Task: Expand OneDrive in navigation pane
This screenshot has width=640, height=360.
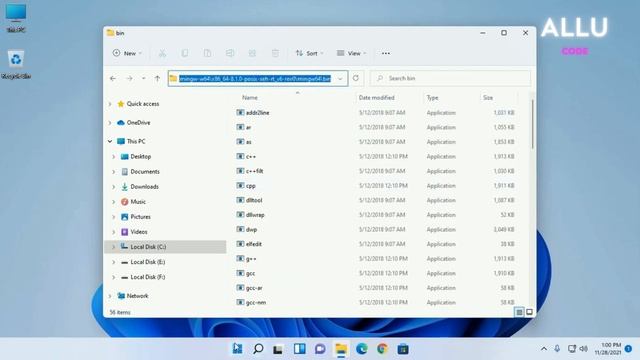Action: tap(110, 123)
